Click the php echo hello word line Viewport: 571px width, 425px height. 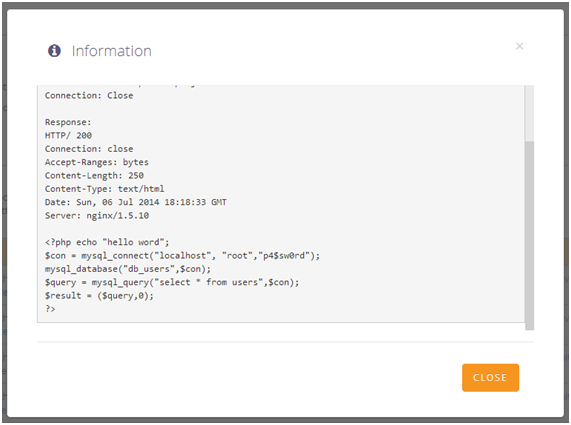[107, 242]
